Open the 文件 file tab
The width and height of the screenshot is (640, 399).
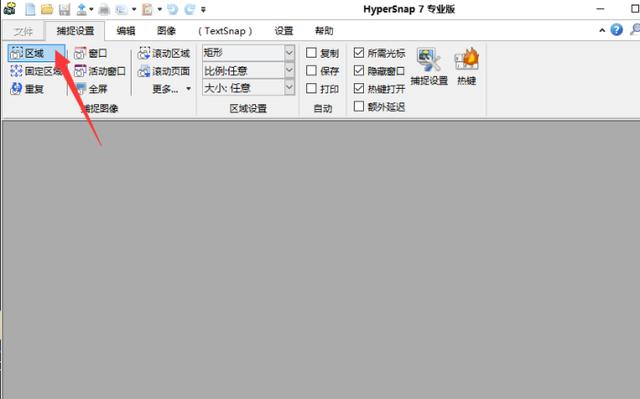(x=23, y=31)
